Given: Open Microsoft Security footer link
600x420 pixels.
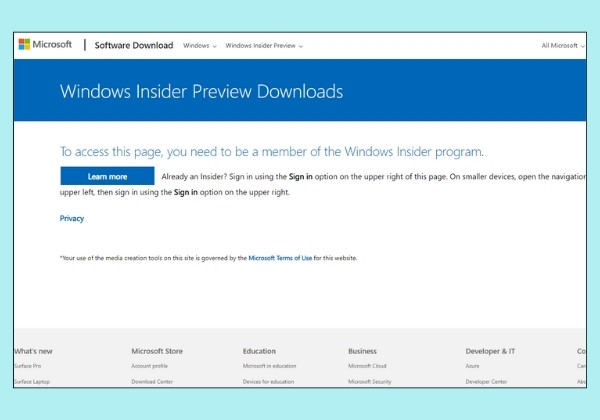Looking at the screenshot, I should 370,381.
